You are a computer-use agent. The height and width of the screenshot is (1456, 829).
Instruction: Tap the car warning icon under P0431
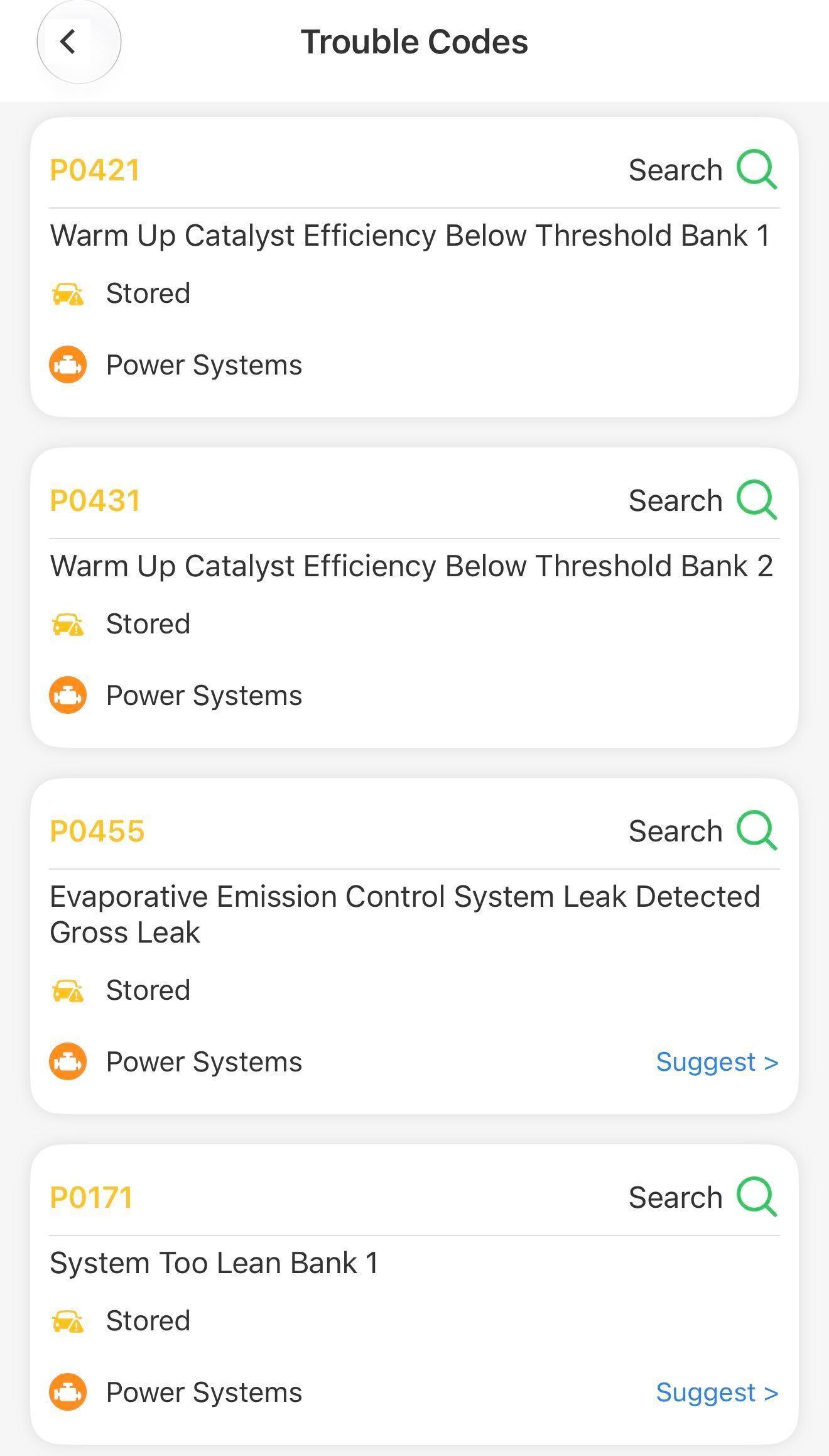point(67,624)
